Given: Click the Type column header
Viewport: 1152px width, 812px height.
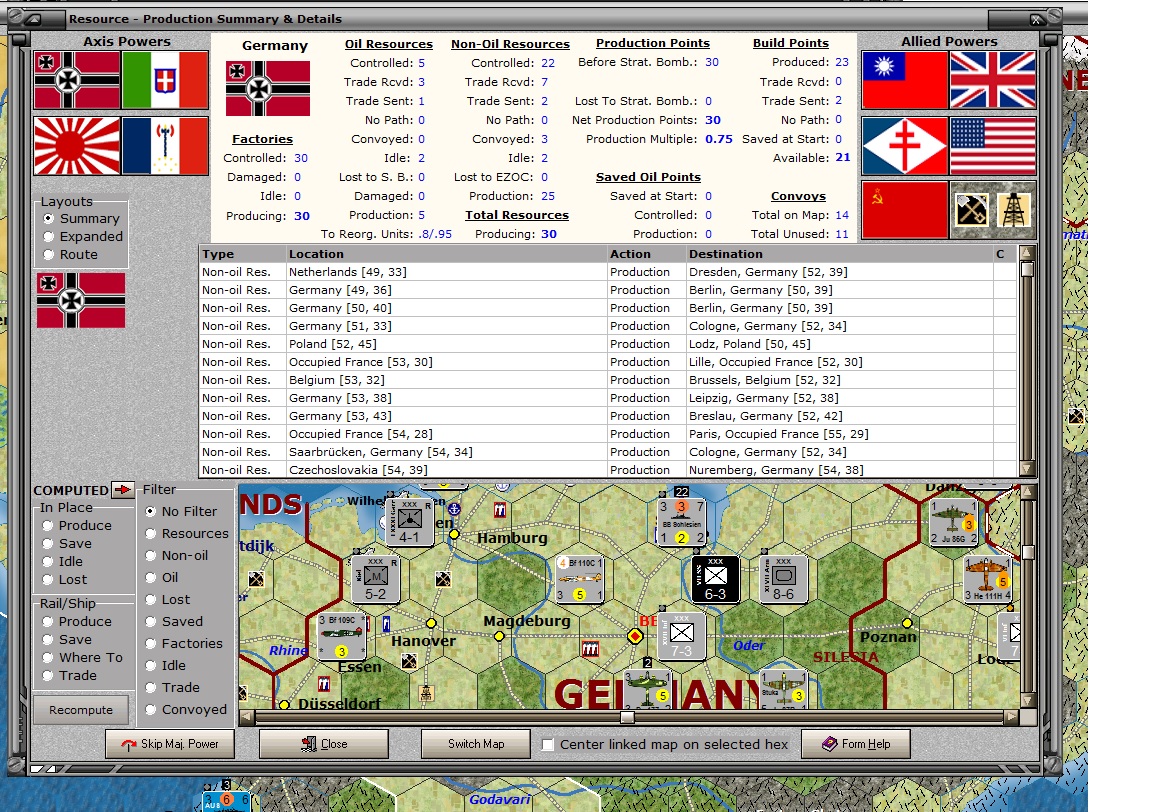Looking at the screenshot, I should pyautogui.click(x=242, y=254).
